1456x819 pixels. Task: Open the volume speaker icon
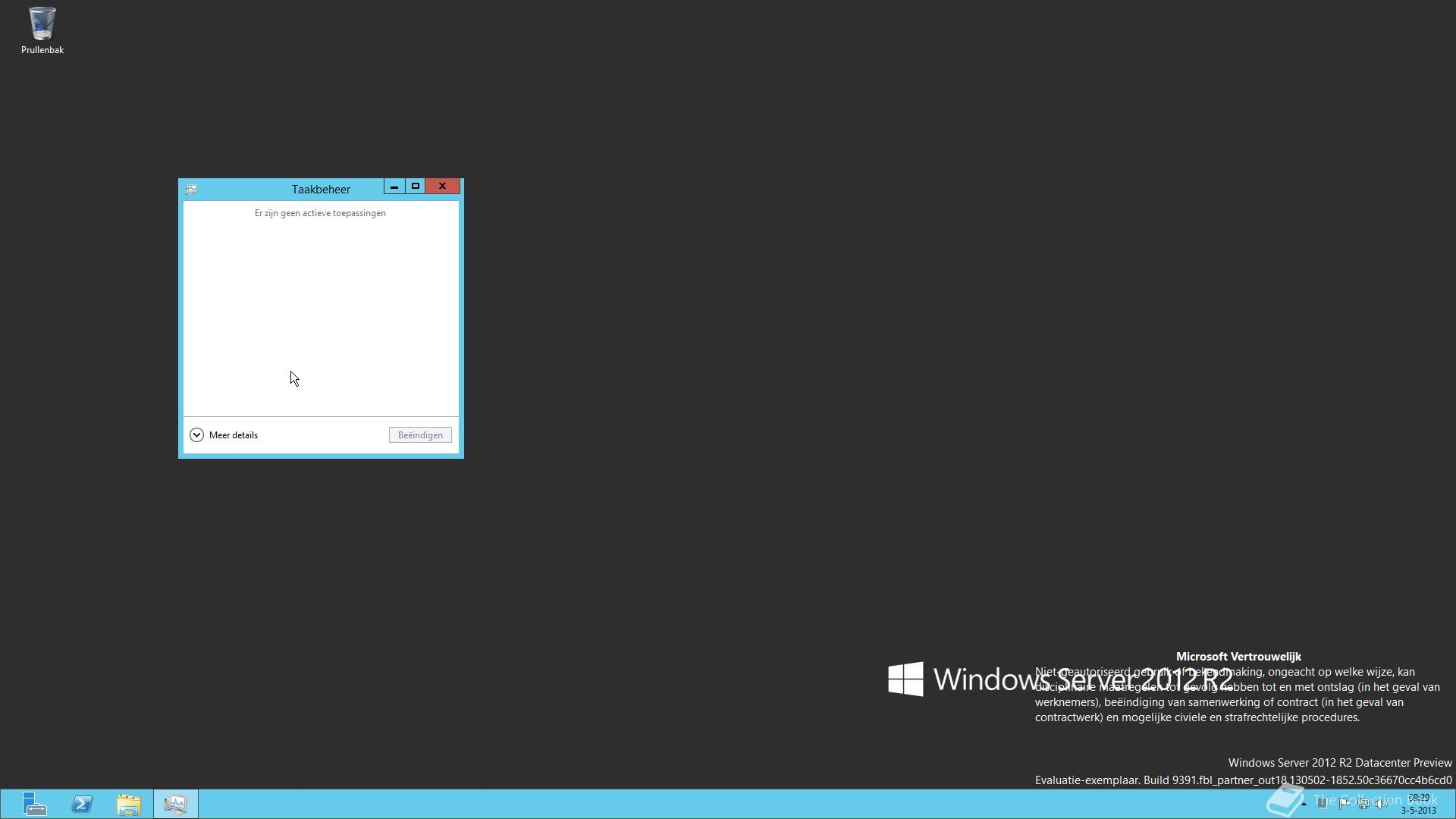1381,804
